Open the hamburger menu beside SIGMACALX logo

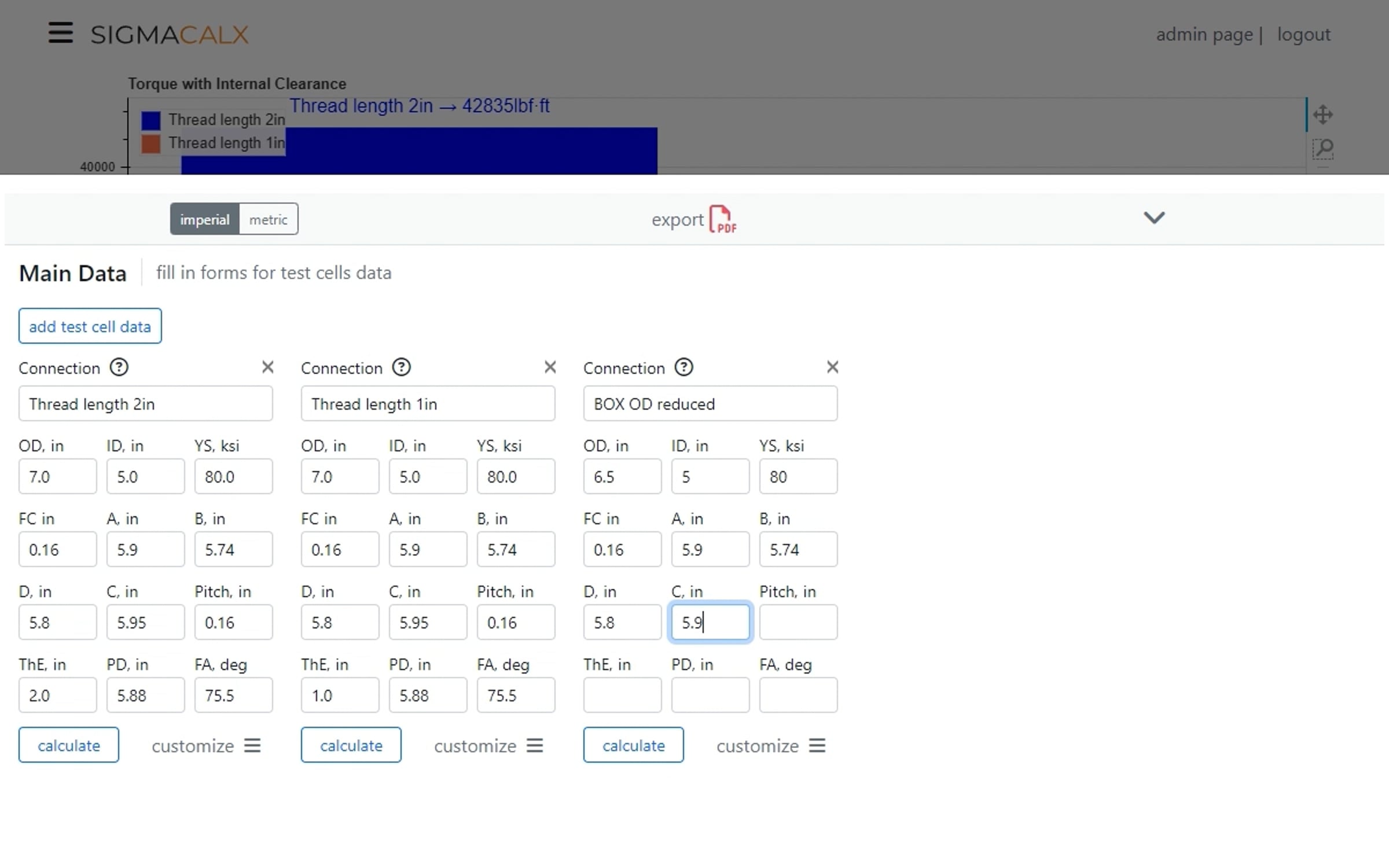[x=60, y=33]
